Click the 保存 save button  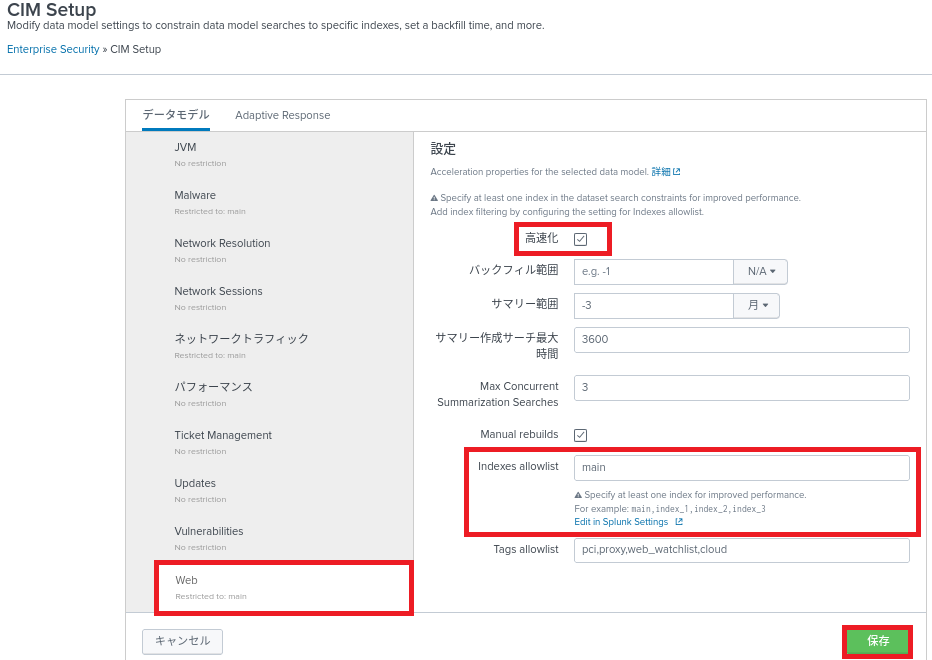pyautogui.click(x=877, y=641)
